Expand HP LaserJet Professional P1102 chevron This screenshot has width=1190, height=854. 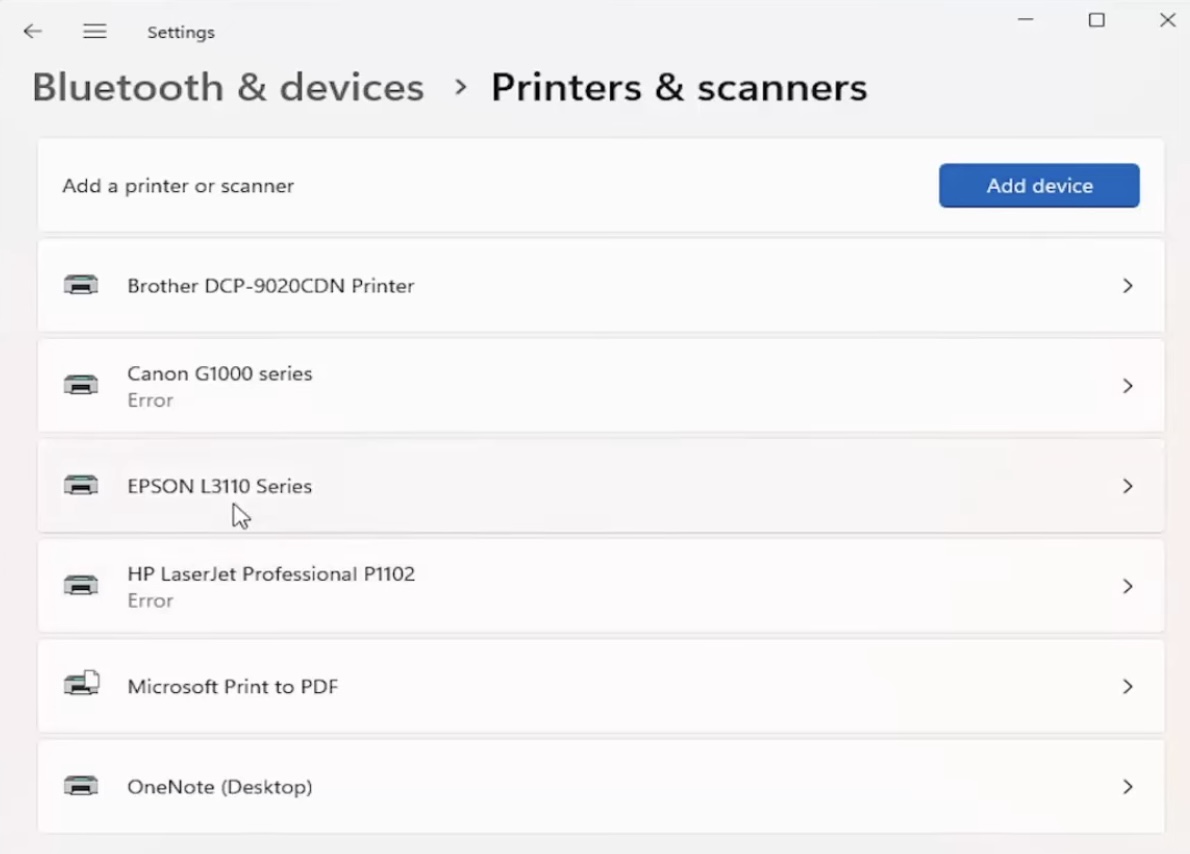(1128, 586)
